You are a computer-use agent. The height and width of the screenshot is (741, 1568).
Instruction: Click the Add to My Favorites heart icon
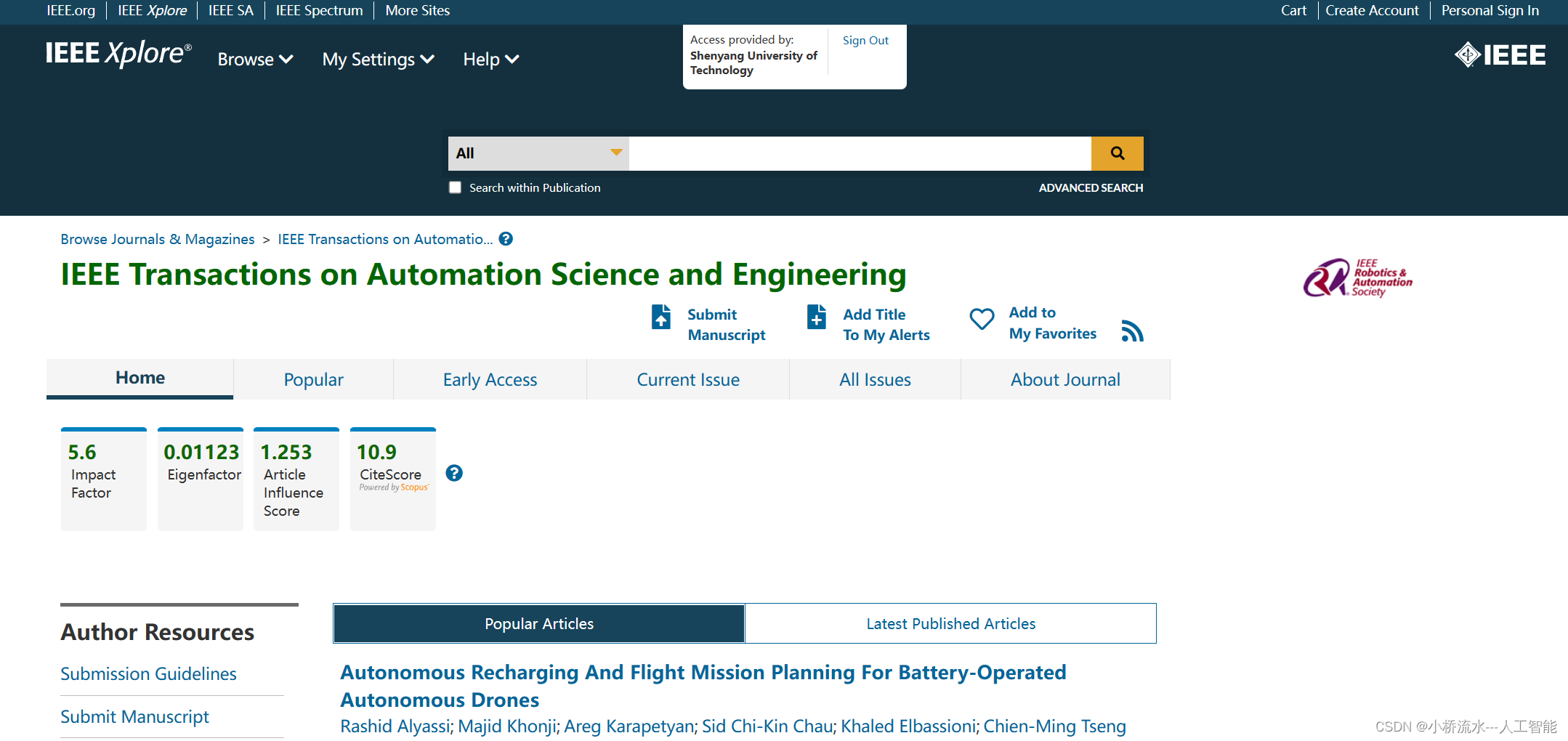click(982, 318)
